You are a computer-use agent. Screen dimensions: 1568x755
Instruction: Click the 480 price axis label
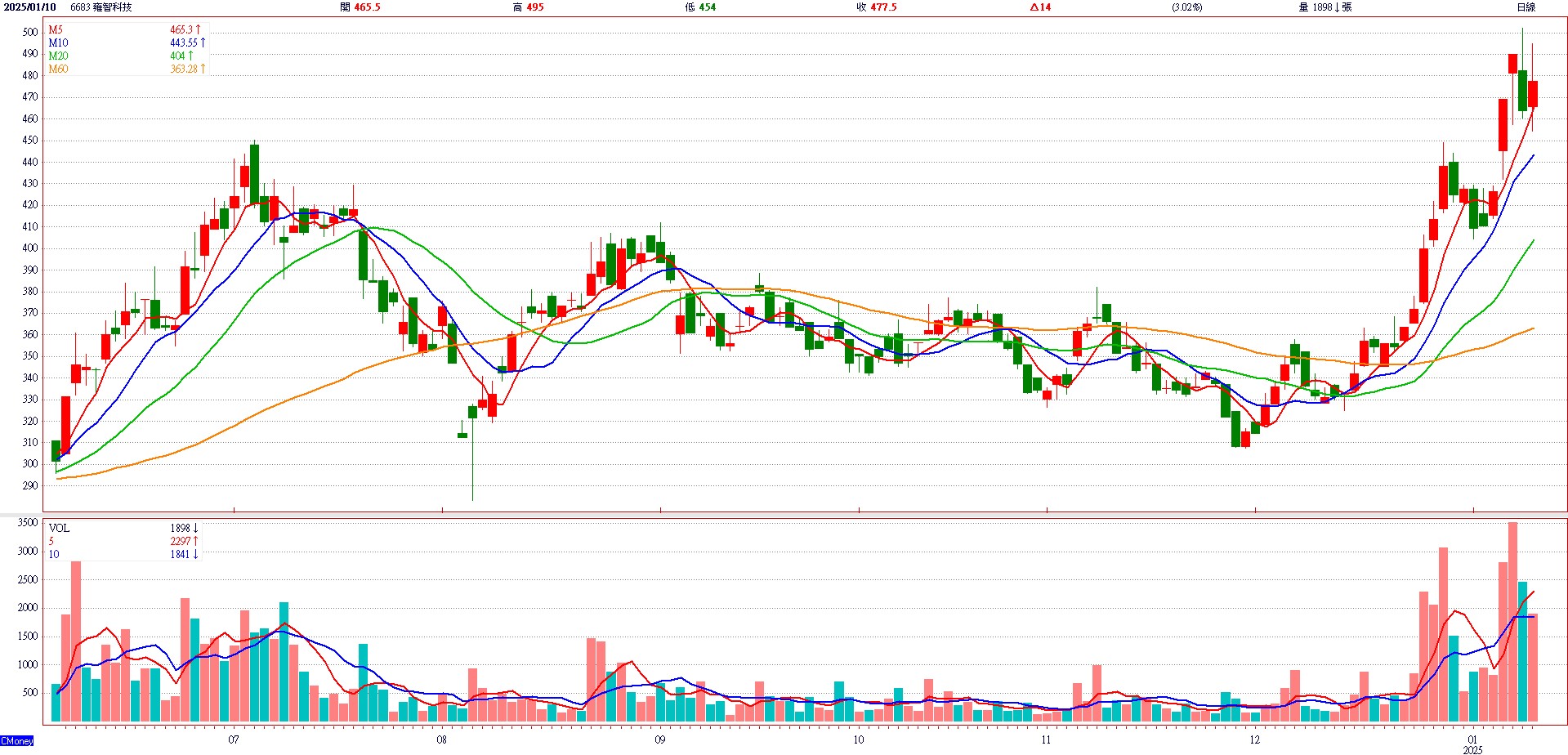point(30,75)
